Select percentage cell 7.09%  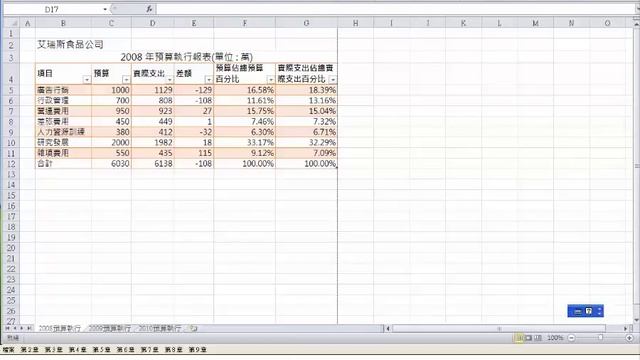[306, 153]
